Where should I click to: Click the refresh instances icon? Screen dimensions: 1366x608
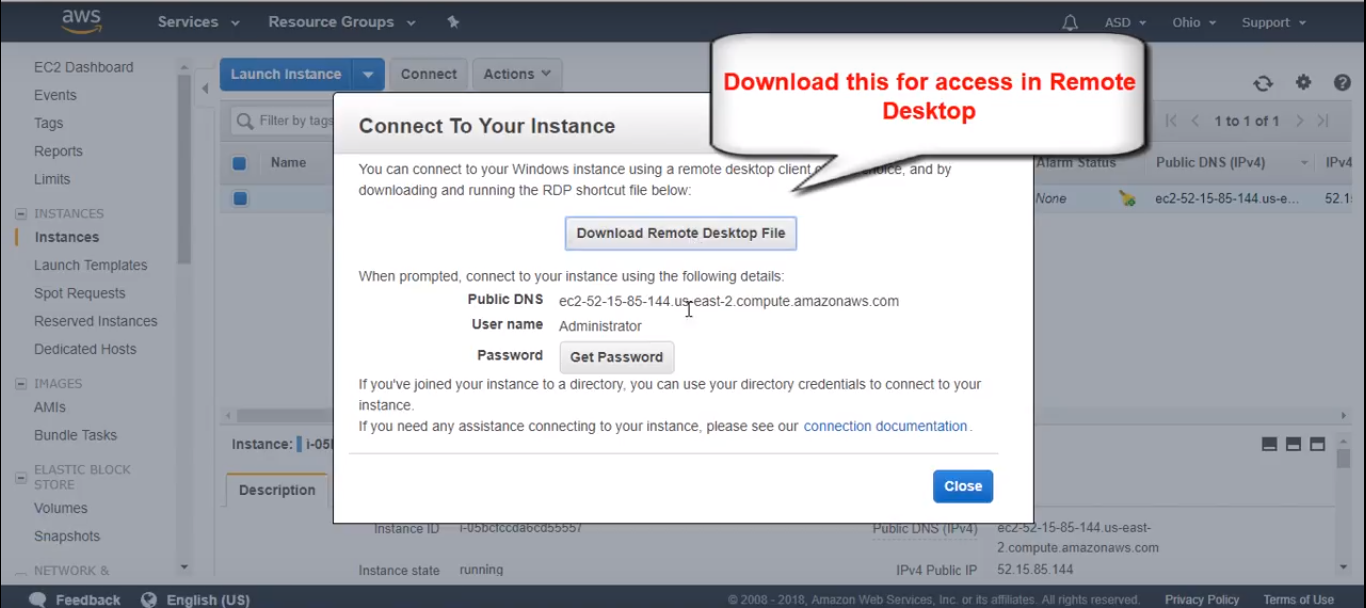[1263, 84]
